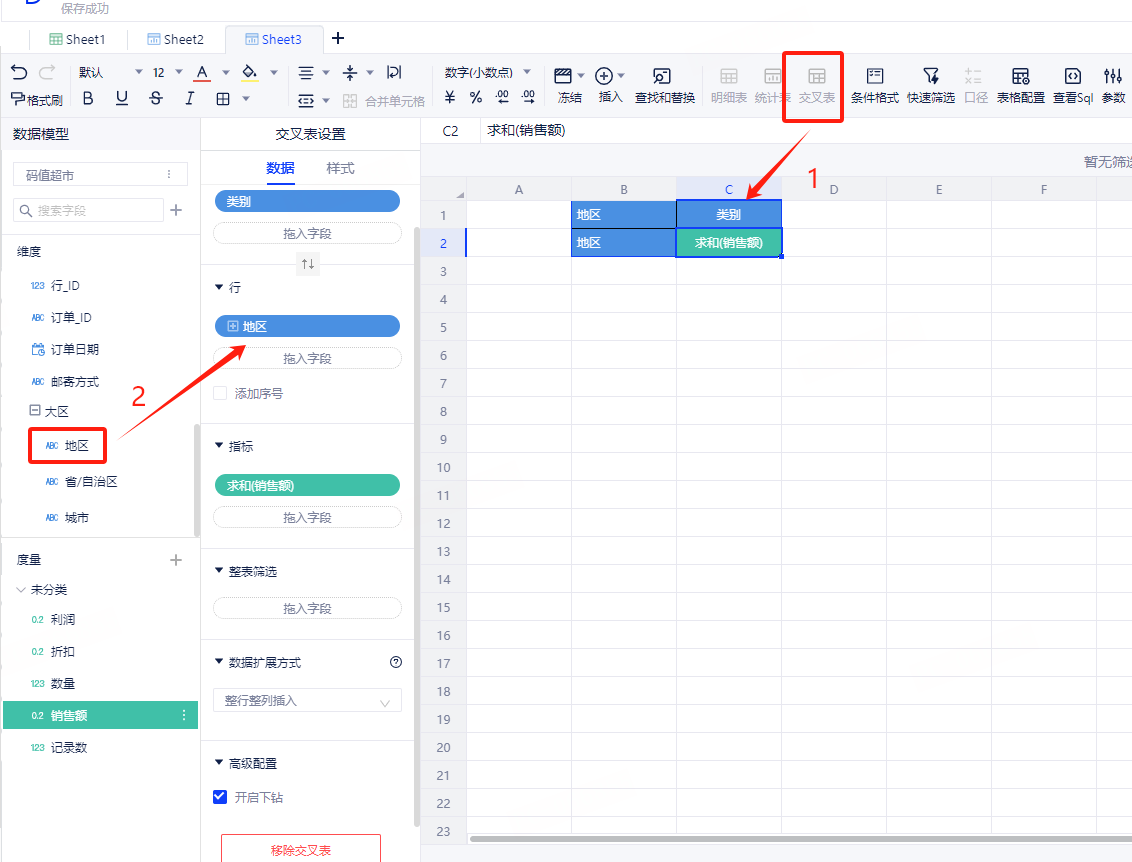The image size is (1132, 862).
Task: Open the 整行整列插入 expansion dropdown
Action: (x=307, y=701)
